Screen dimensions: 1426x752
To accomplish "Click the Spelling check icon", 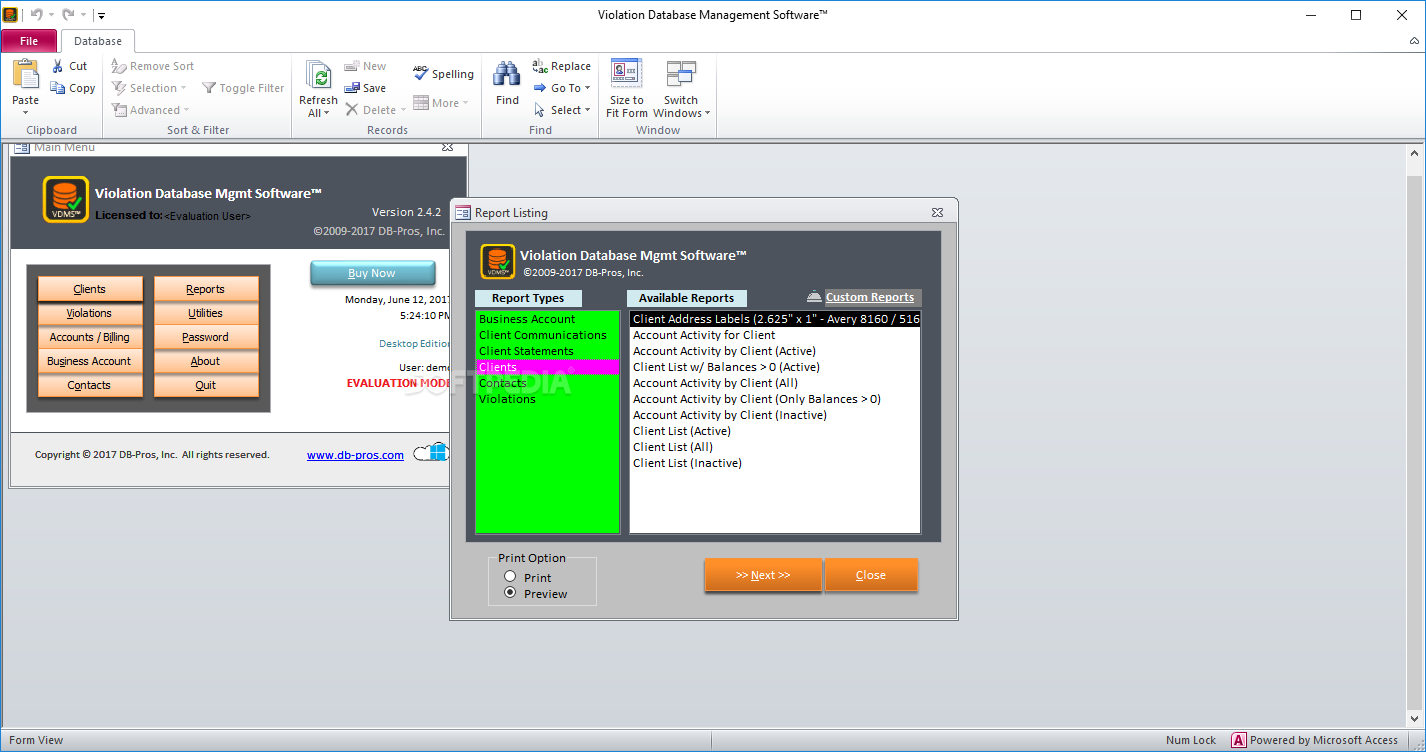I will (421, 73).
